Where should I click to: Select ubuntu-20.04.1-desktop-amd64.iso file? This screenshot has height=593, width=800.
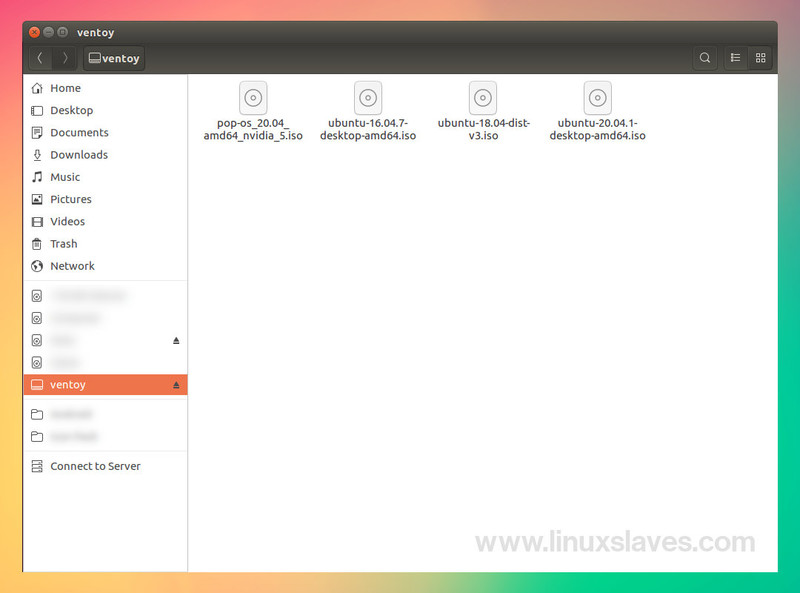point(597,111)
